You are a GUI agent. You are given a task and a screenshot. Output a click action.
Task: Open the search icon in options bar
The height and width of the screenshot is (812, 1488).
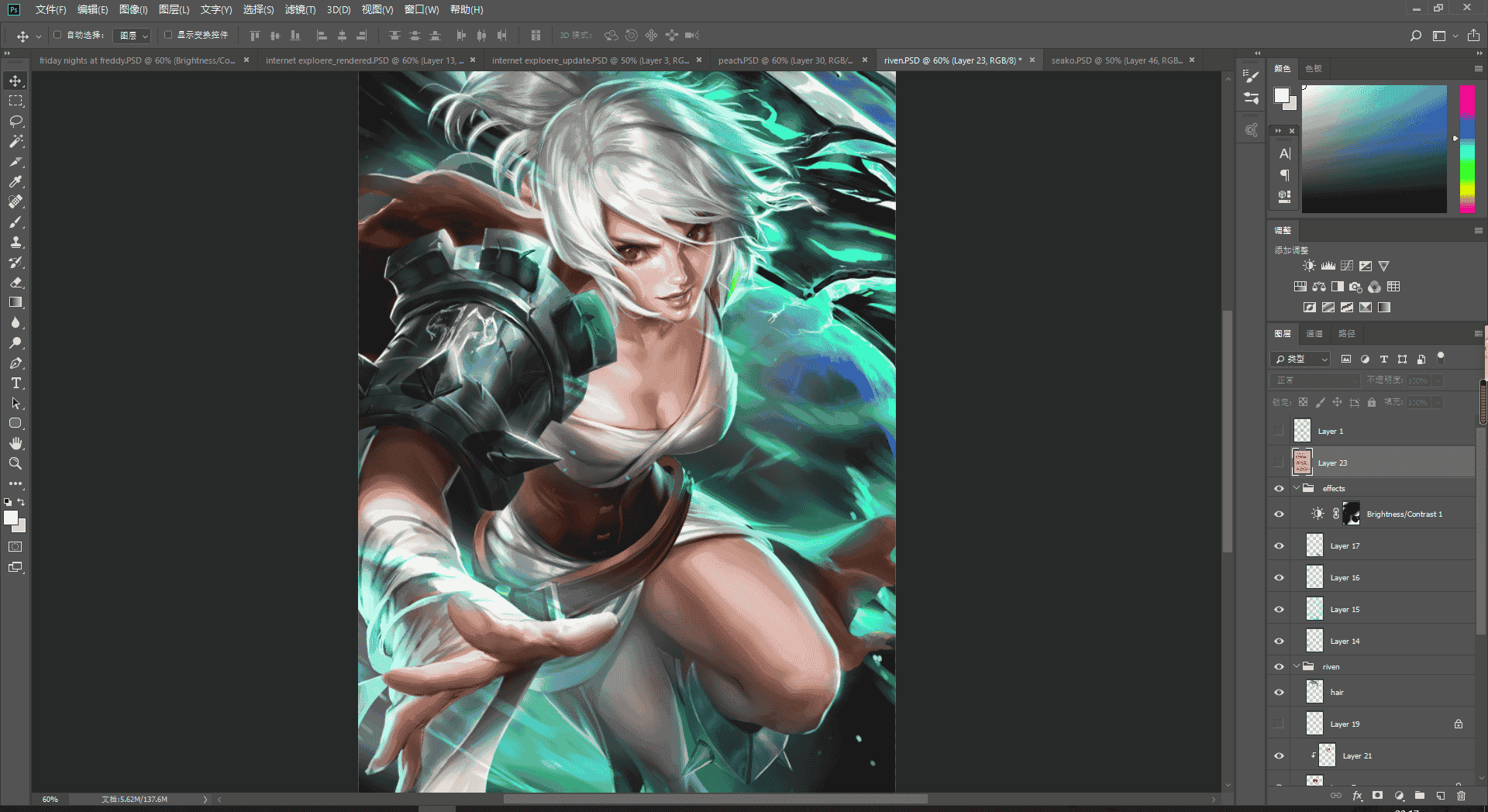point(1416,36)
